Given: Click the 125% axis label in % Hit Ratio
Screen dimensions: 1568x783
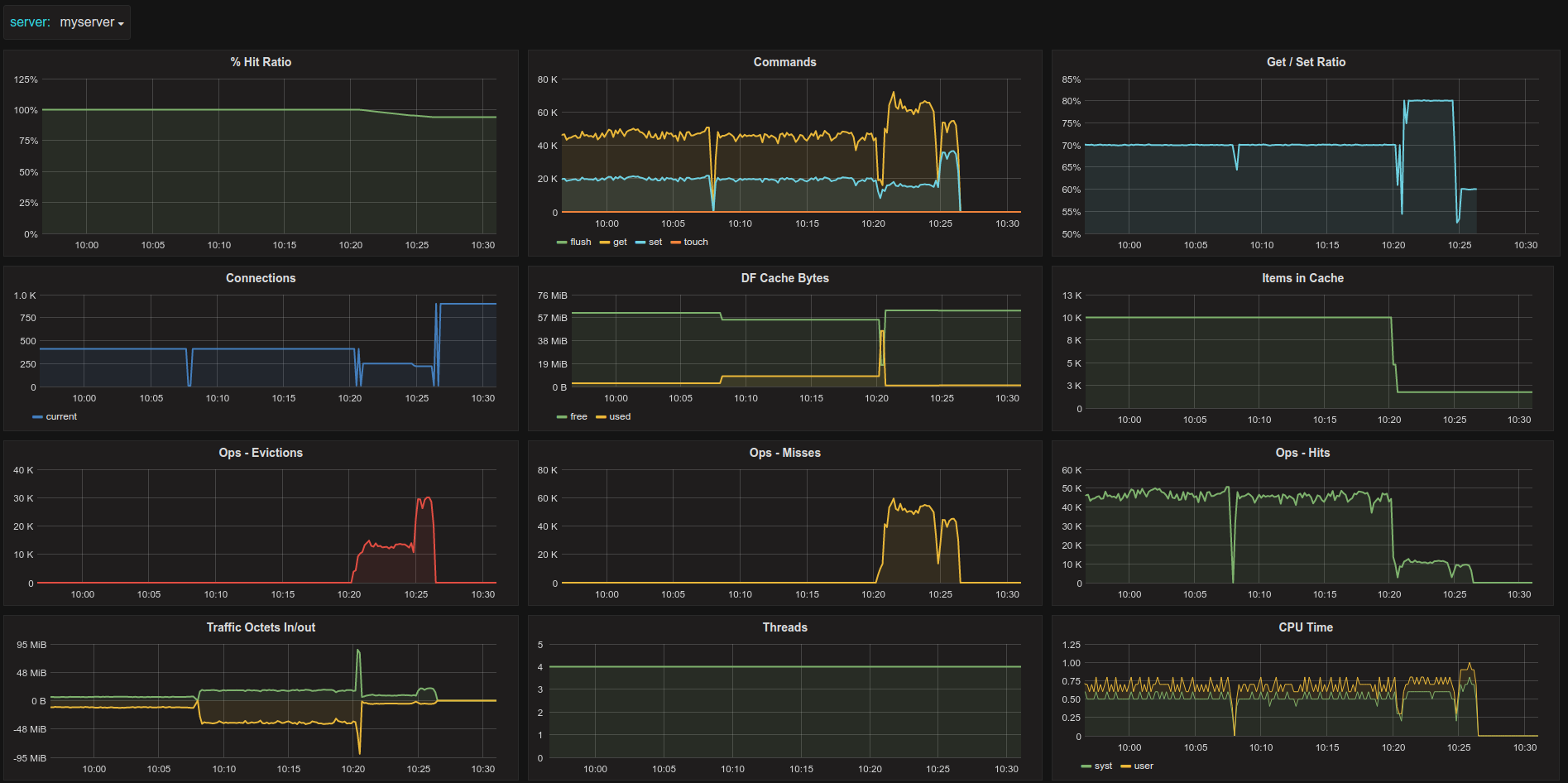Looking at the screenshot, I should pyautogui.click(x=26, y=79).
